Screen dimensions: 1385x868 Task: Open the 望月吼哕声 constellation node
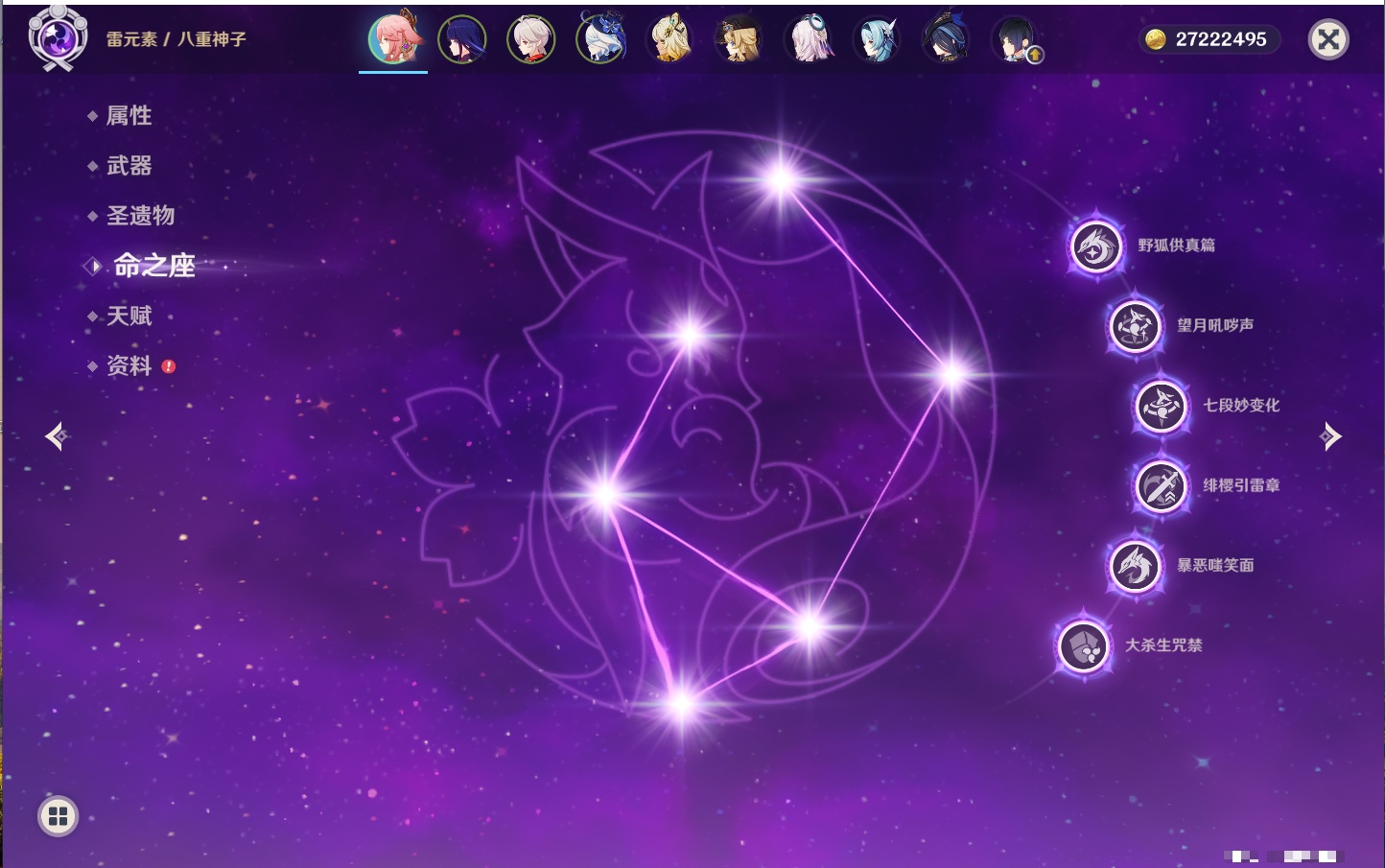click(1135, 325)
